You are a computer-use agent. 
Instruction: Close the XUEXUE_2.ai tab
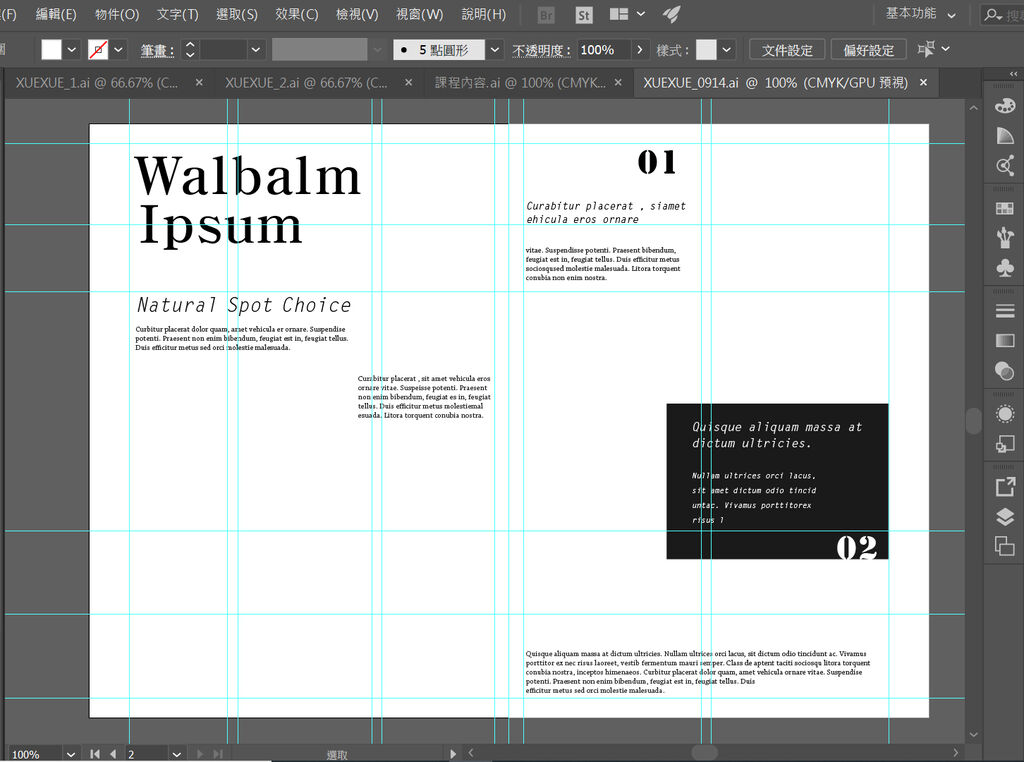[x=408, y=82]
